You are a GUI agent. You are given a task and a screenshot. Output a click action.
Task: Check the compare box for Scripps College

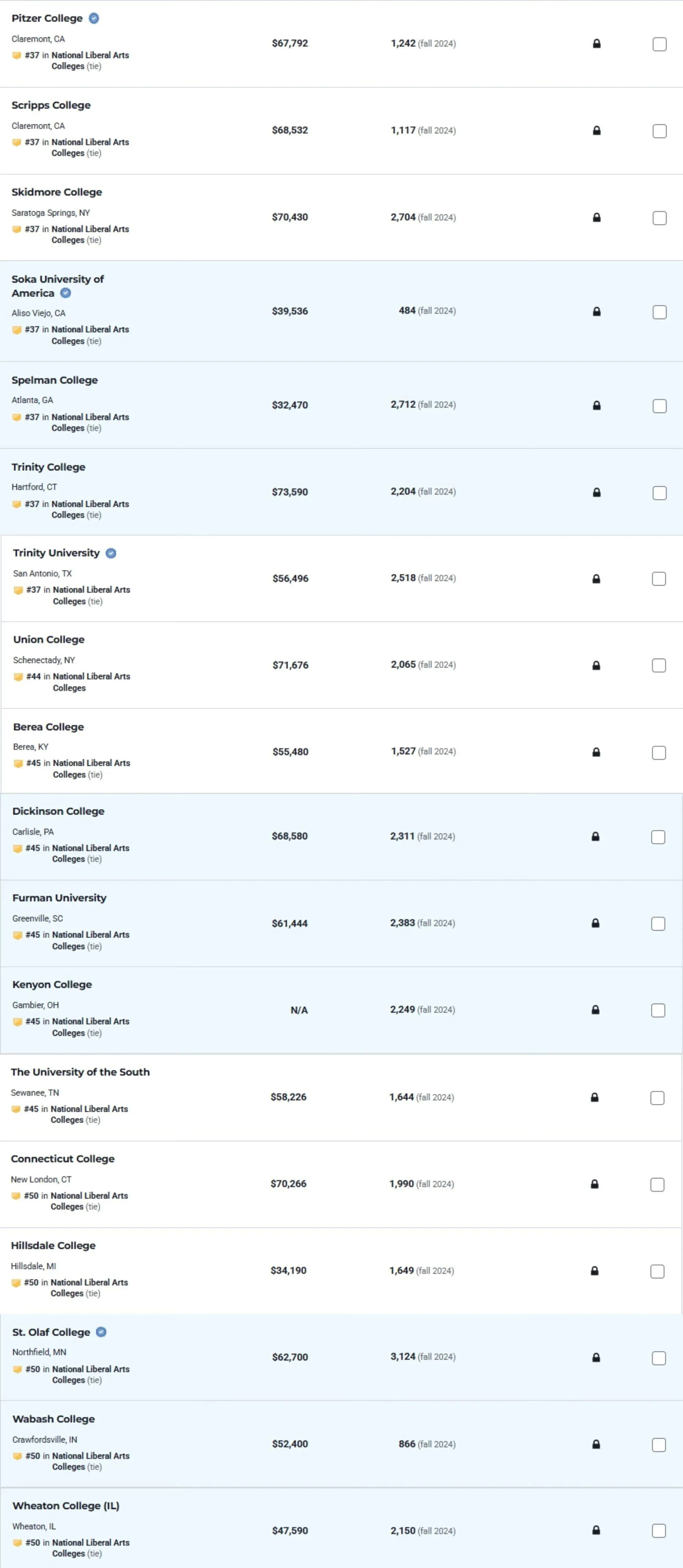pos(659,131)
